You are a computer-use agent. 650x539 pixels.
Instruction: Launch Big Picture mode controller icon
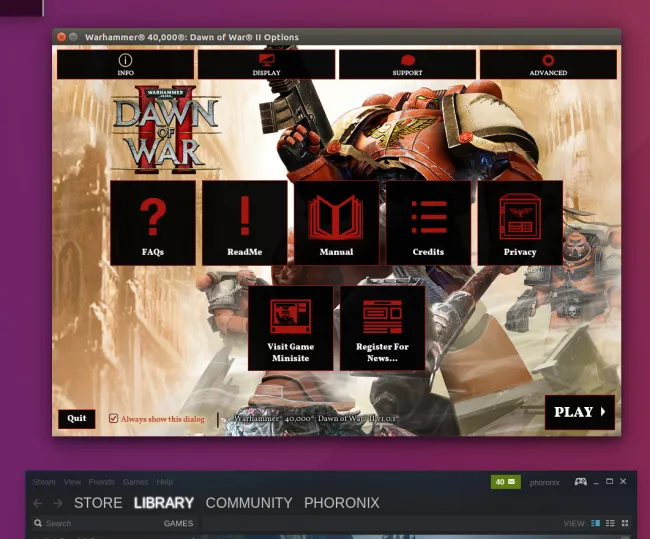[580, 482]
